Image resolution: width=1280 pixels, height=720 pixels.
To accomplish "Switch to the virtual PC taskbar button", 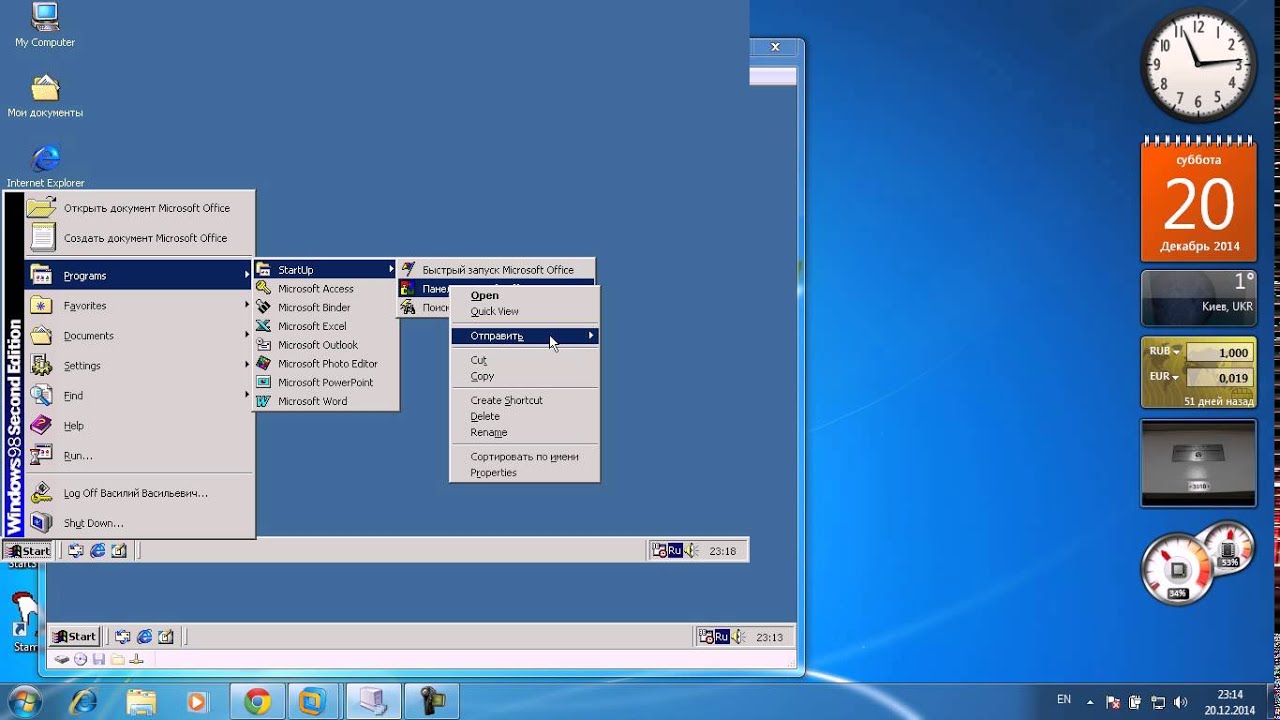I will (x=373, y=702).
